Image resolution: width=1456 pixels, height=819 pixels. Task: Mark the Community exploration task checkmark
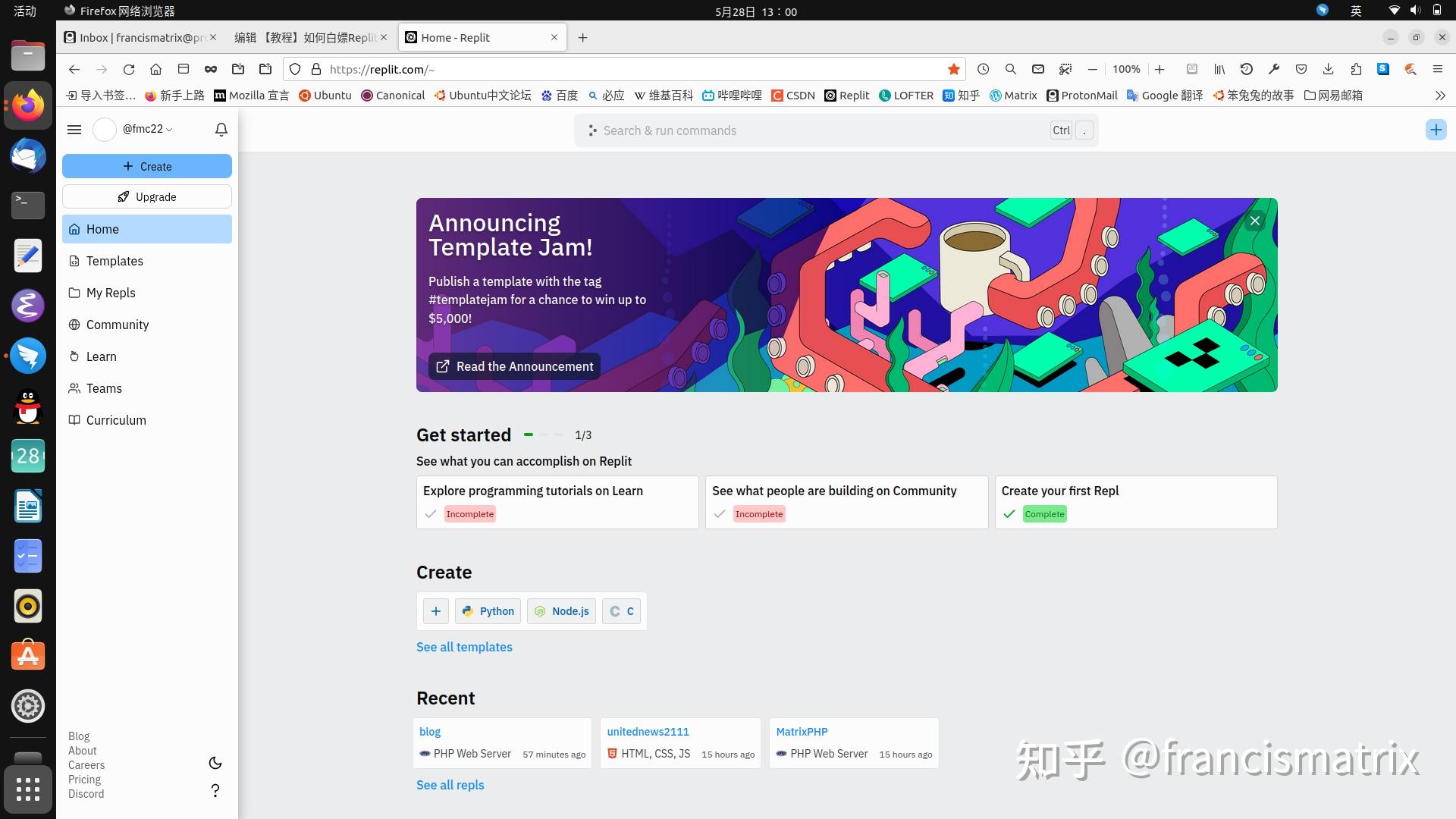[x=720, y=513]
